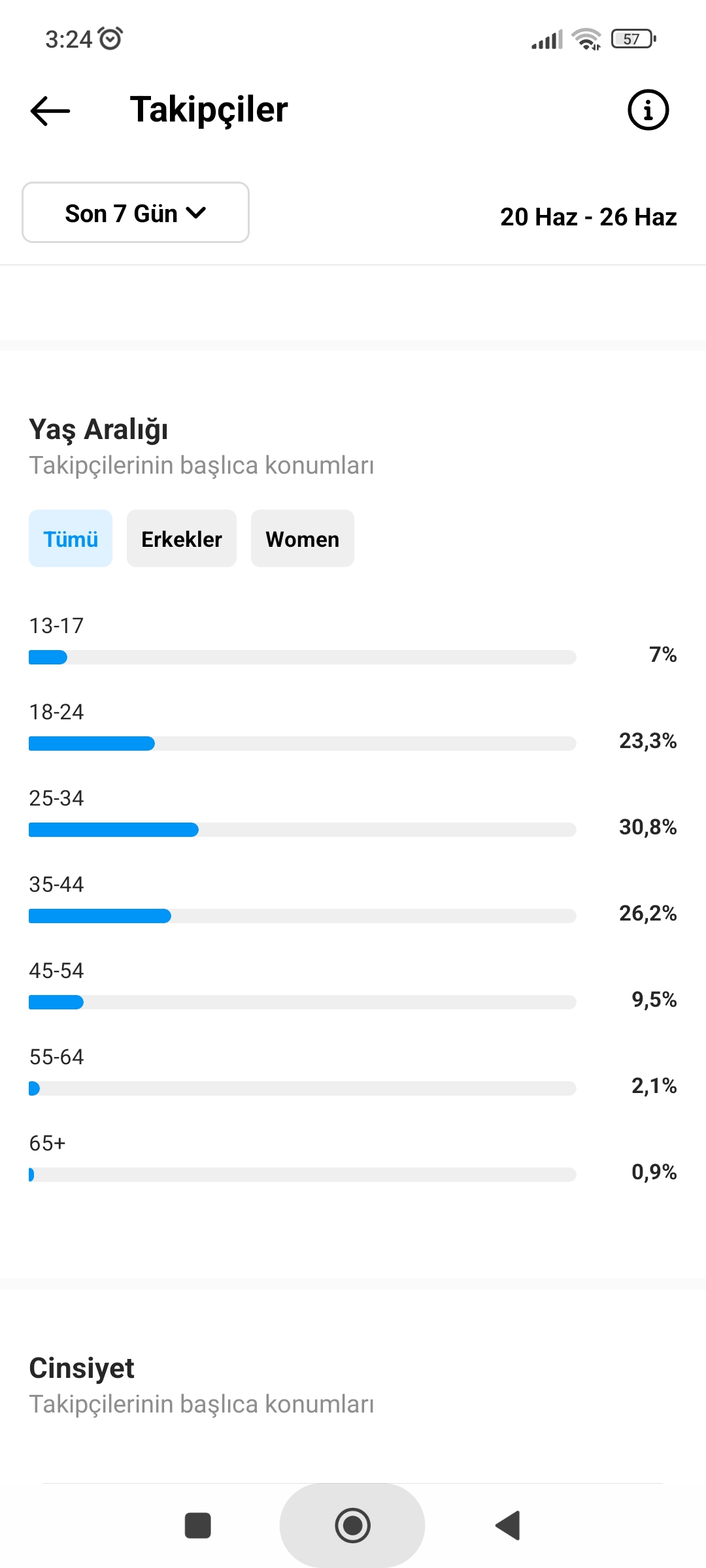706x1568 pixels.
Task: Tap the Android home circle button
Action: point(352,1526)
